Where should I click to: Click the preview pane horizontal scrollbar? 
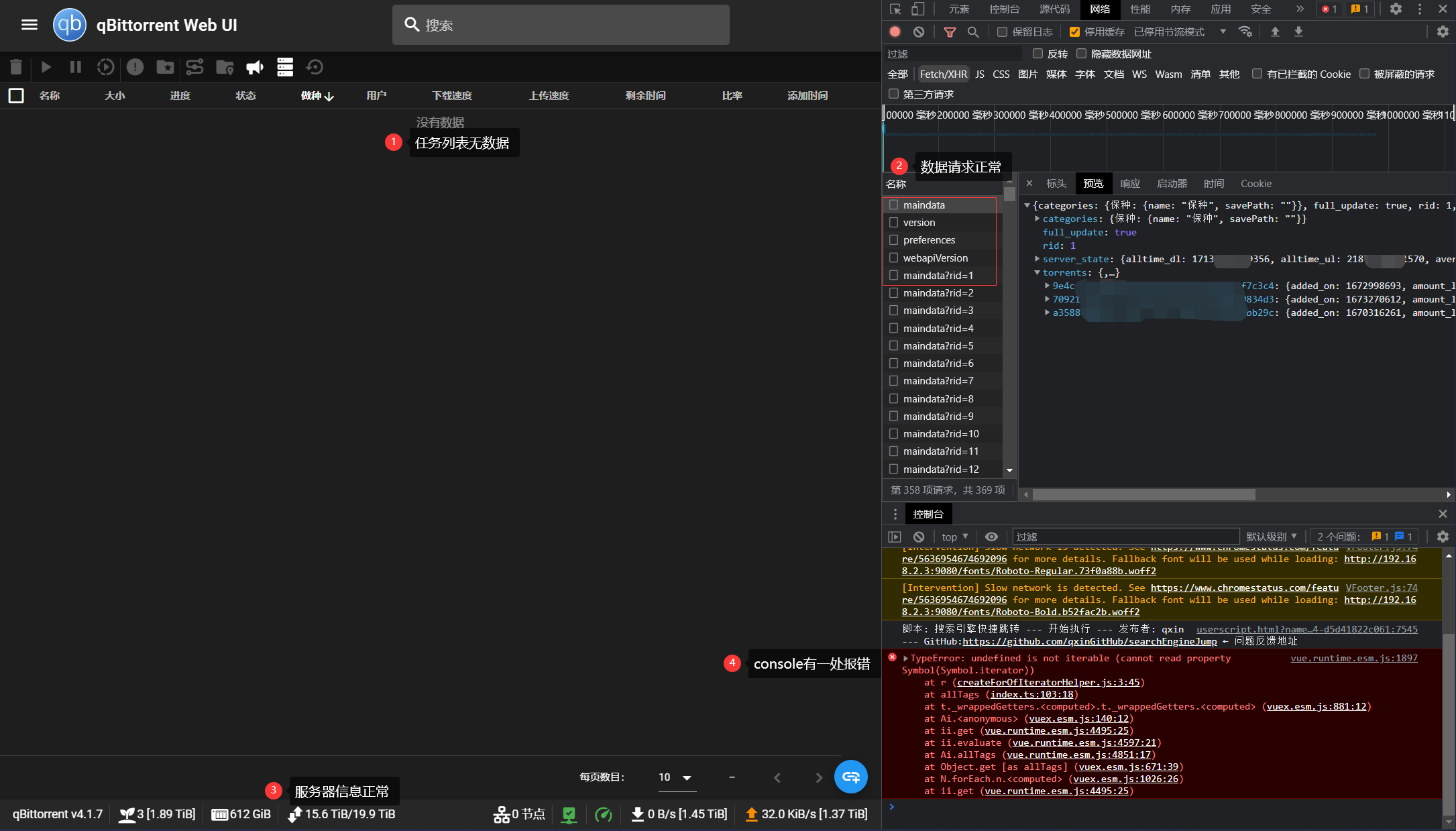click(x=1143, y=495)
